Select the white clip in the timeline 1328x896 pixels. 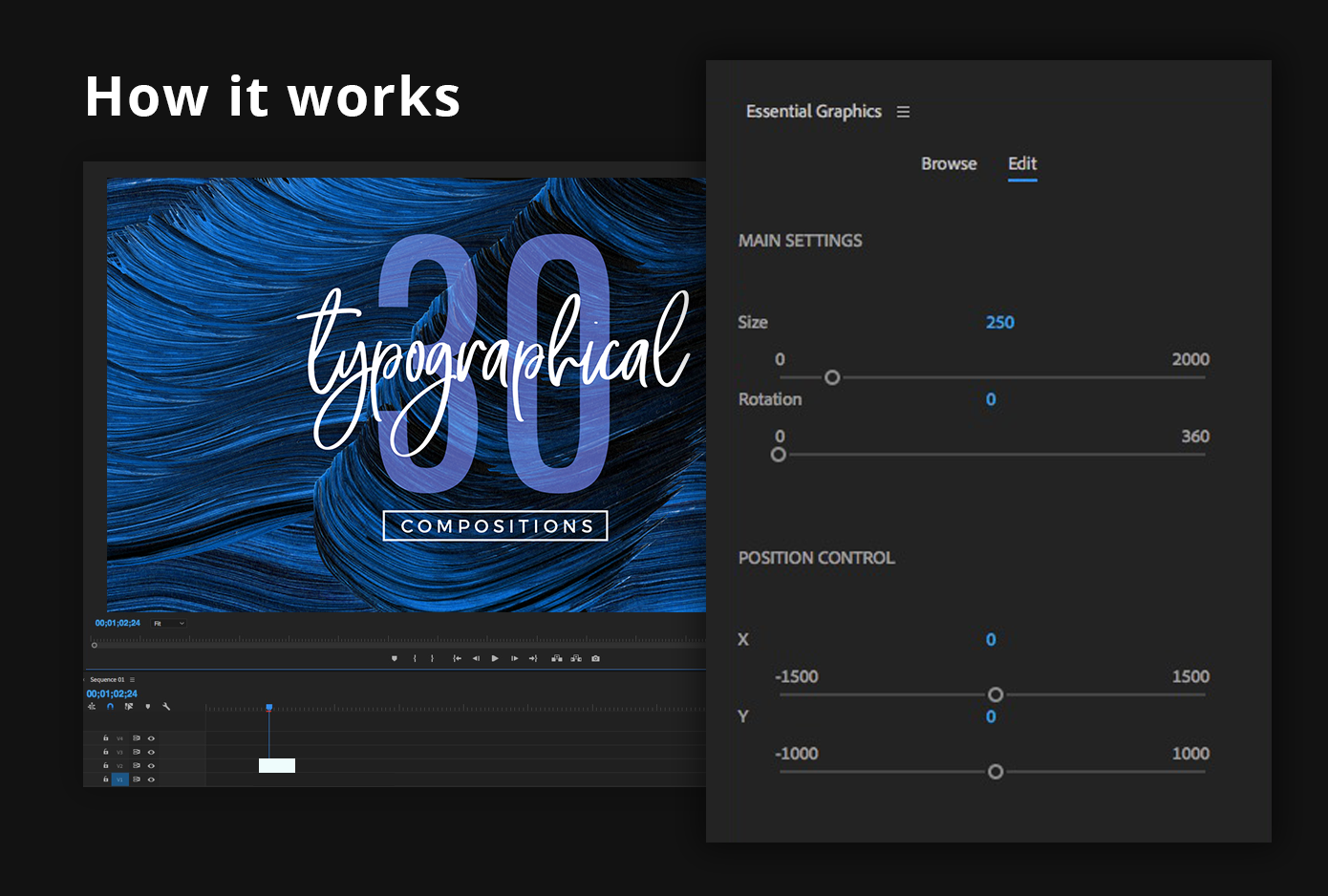277,765
